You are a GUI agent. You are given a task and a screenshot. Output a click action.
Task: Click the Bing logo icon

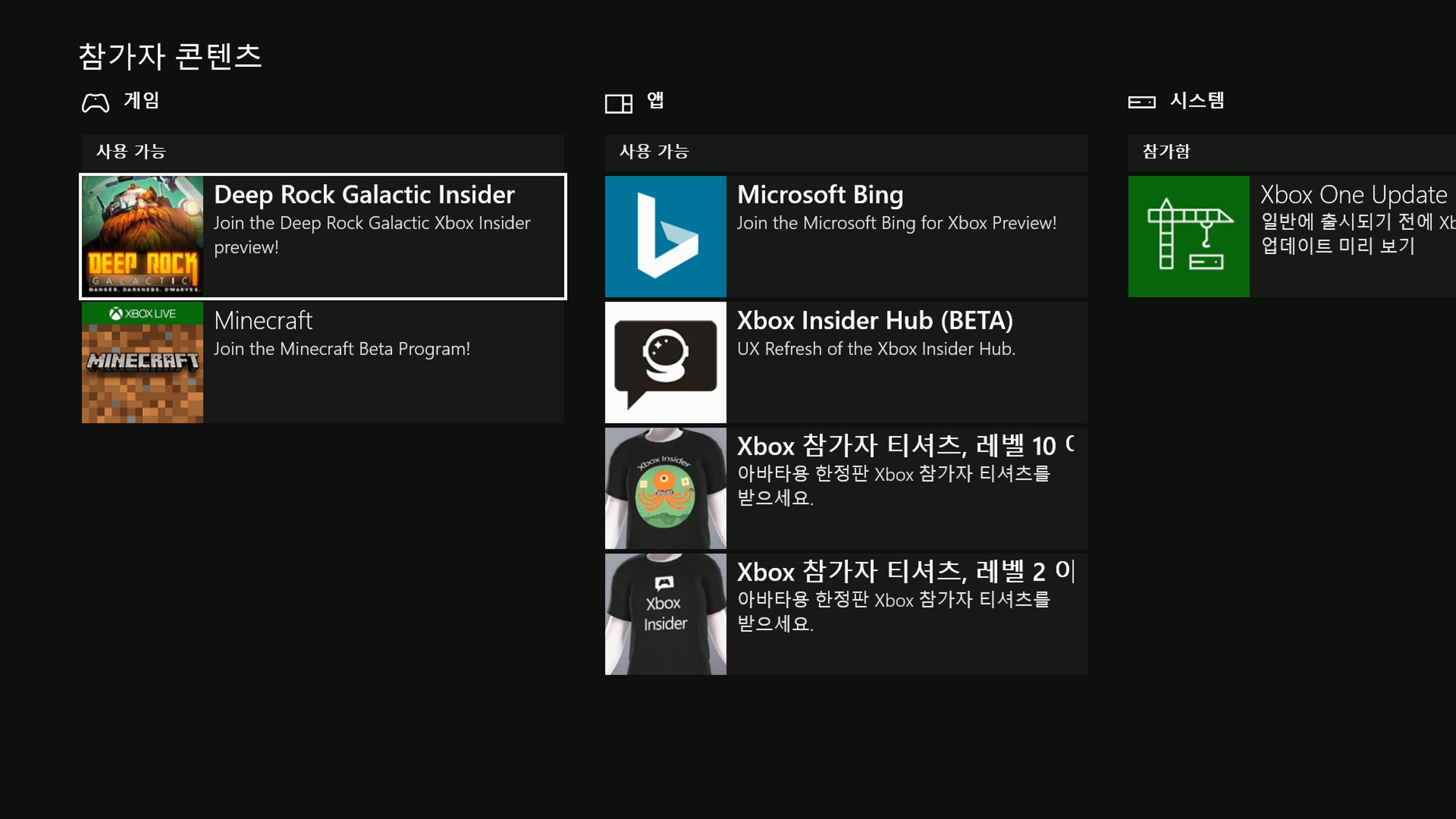click(x=666, y=236)
